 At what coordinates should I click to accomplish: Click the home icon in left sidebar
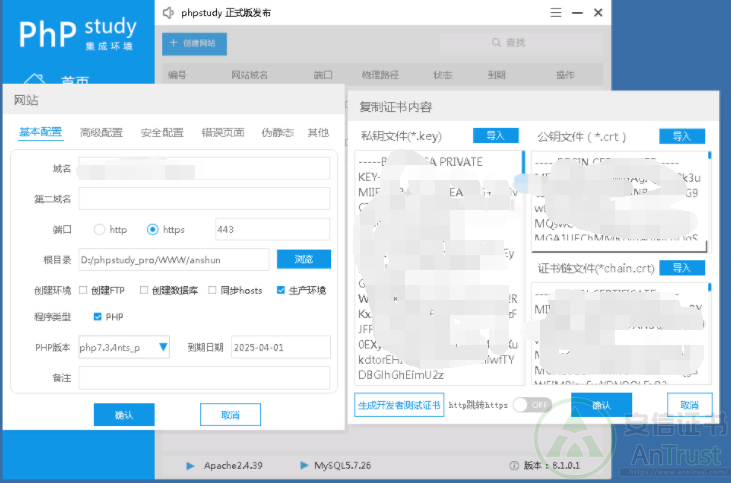pos(35,80)
